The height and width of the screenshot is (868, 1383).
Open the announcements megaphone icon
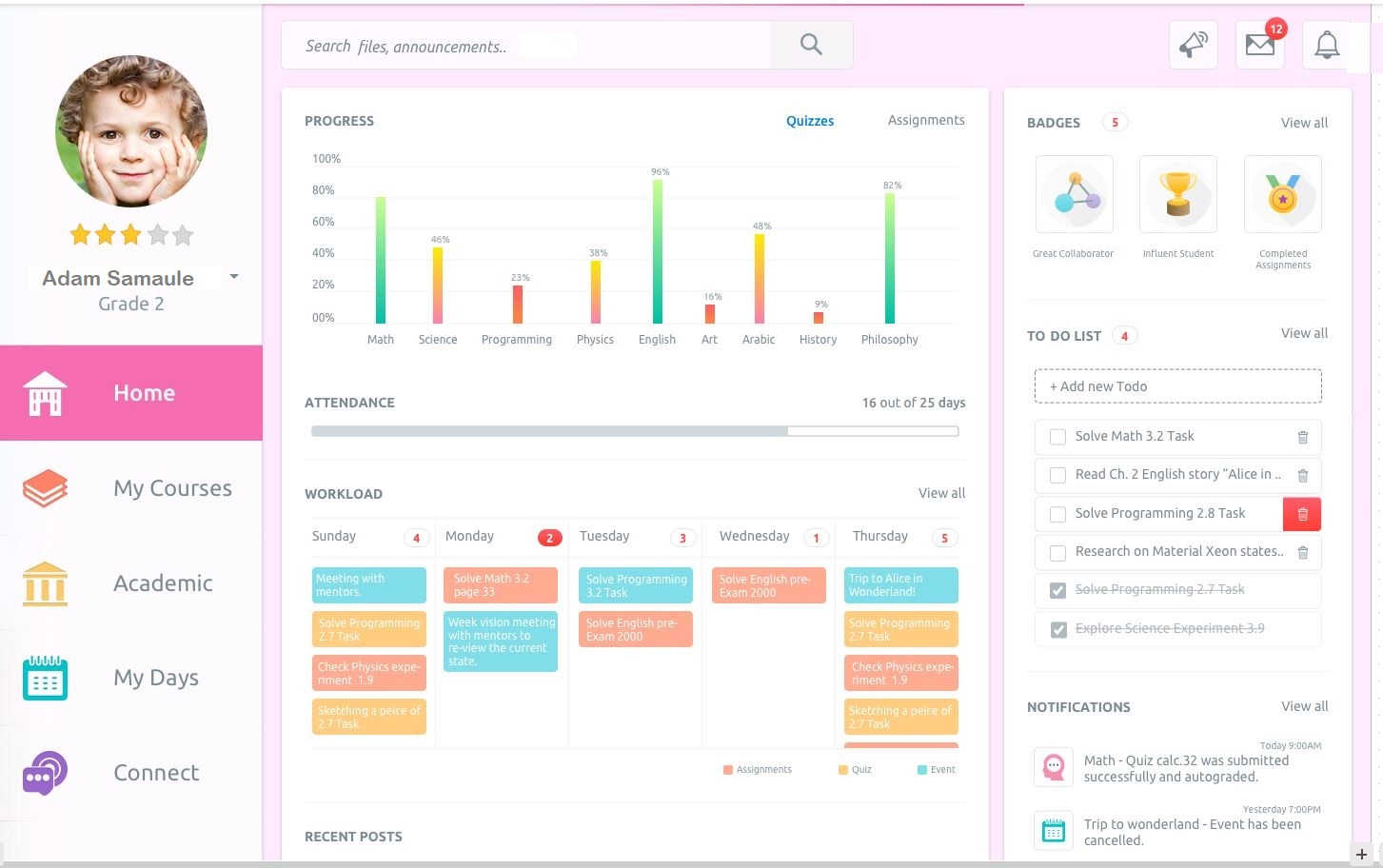point(1194,45)
